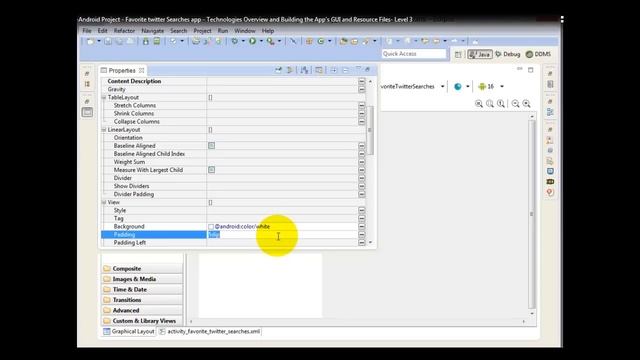Maximize the layout editor panel icon
640x360 pixels.
tap(531, 70)
